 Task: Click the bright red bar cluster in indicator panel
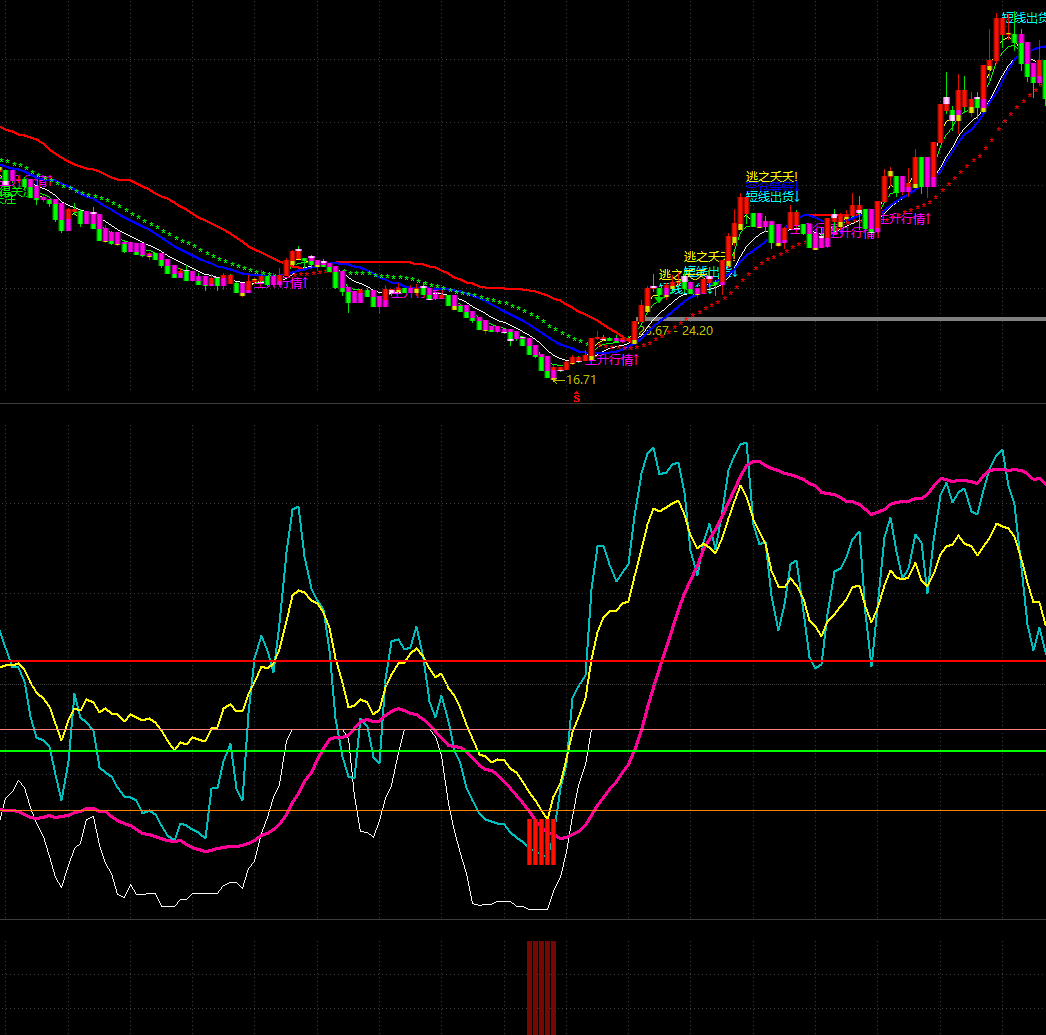pyautogui.click(x=541, y=842)
